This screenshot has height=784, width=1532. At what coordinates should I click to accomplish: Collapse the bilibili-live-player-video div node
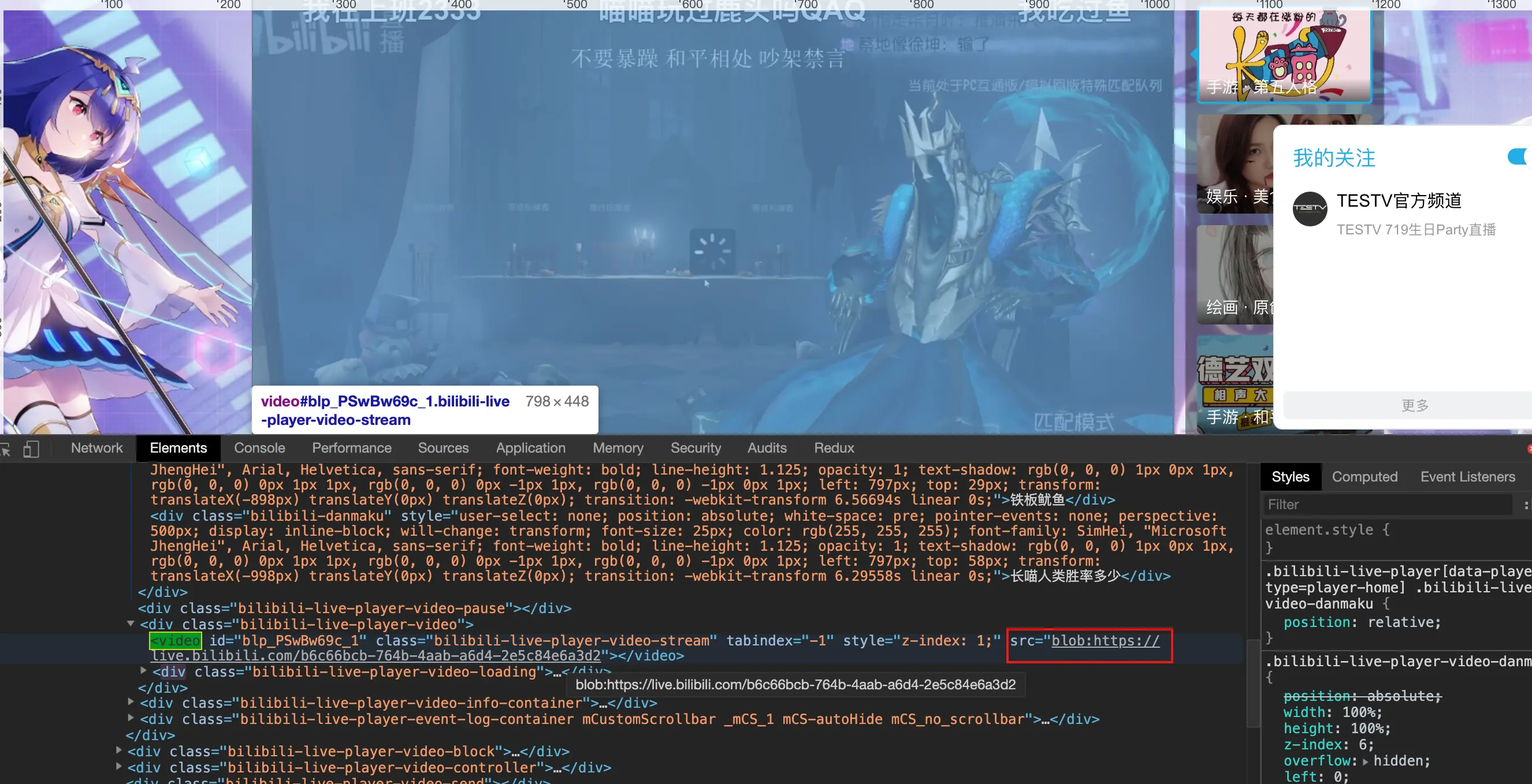(131, 624)
